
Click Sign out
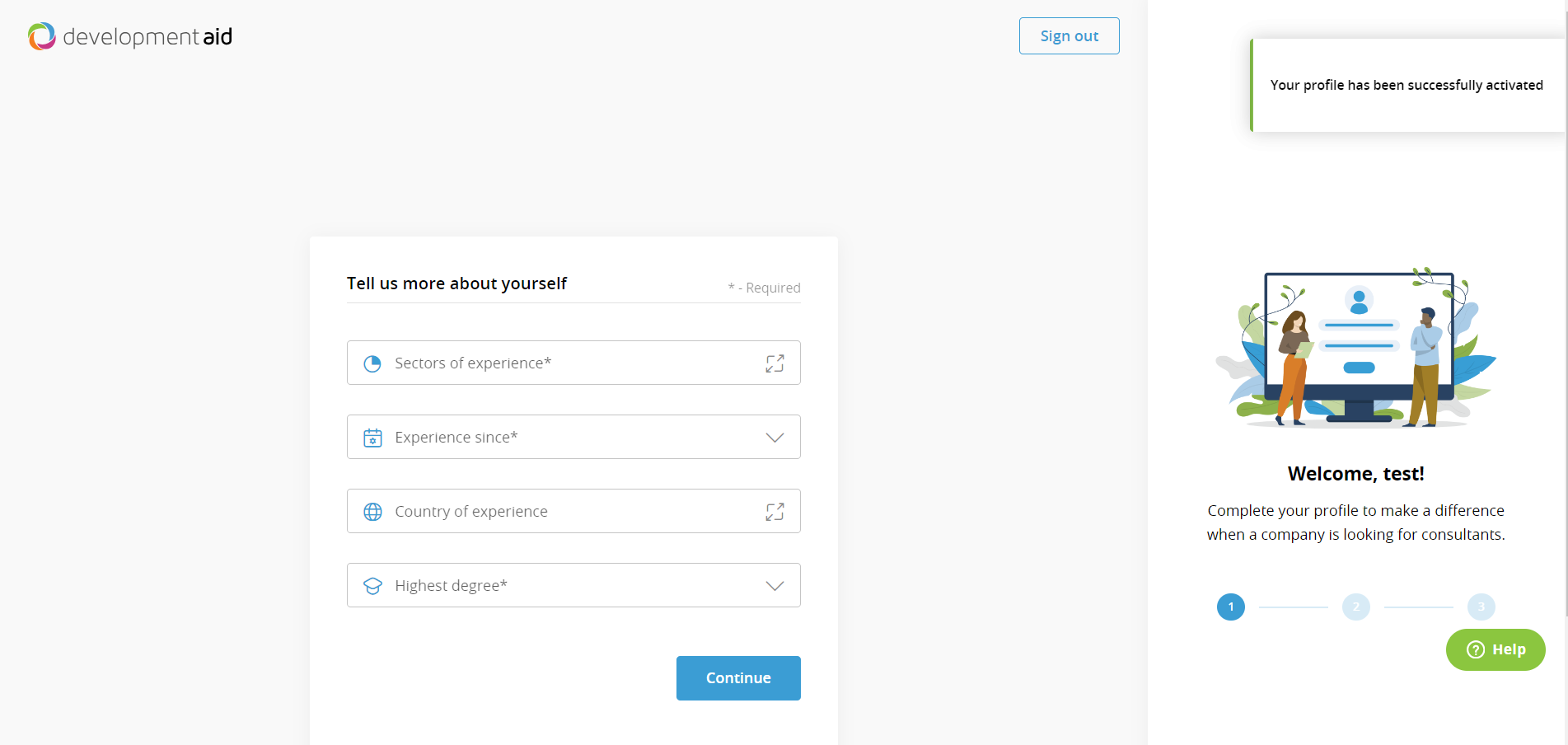click(x=1069, y=35)
